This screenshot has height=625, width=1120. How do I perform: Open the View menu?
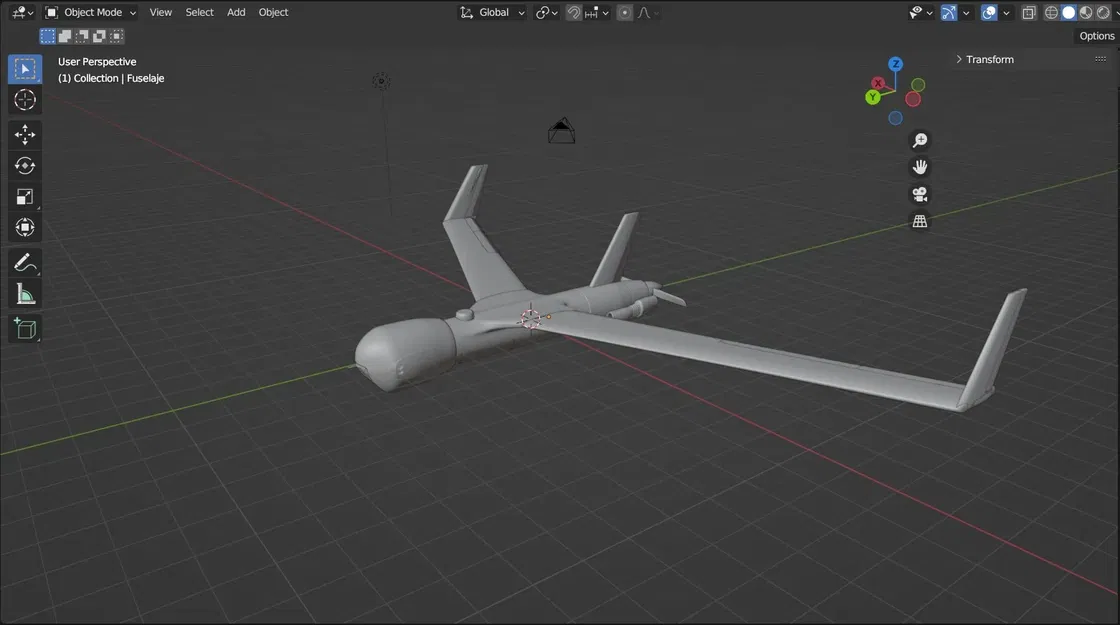coord(160,12)
